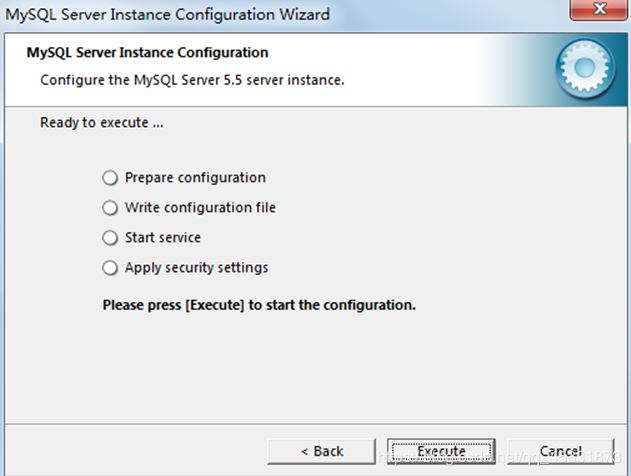
Task: Go back with the Back button
Action: click(x=322, y=451)
